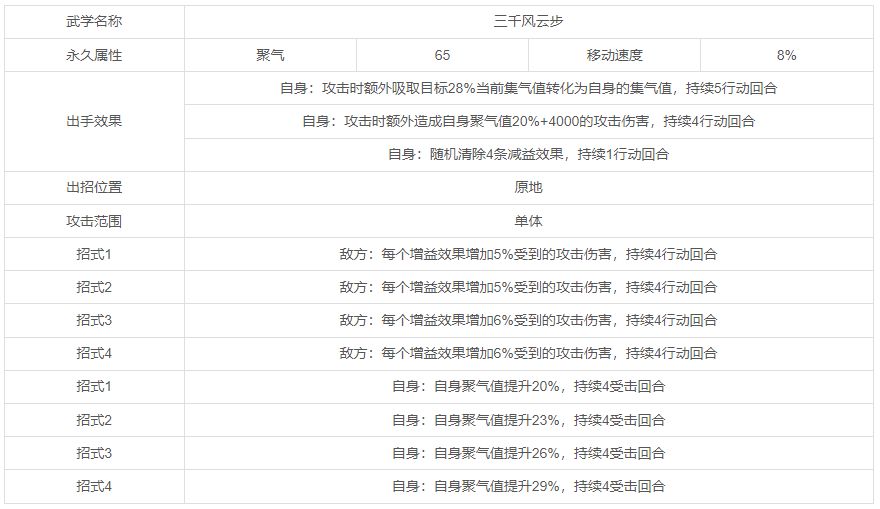Click the 出手效果 row label
The width and height of the screenshot is (880, 509).
click(94, 121)
